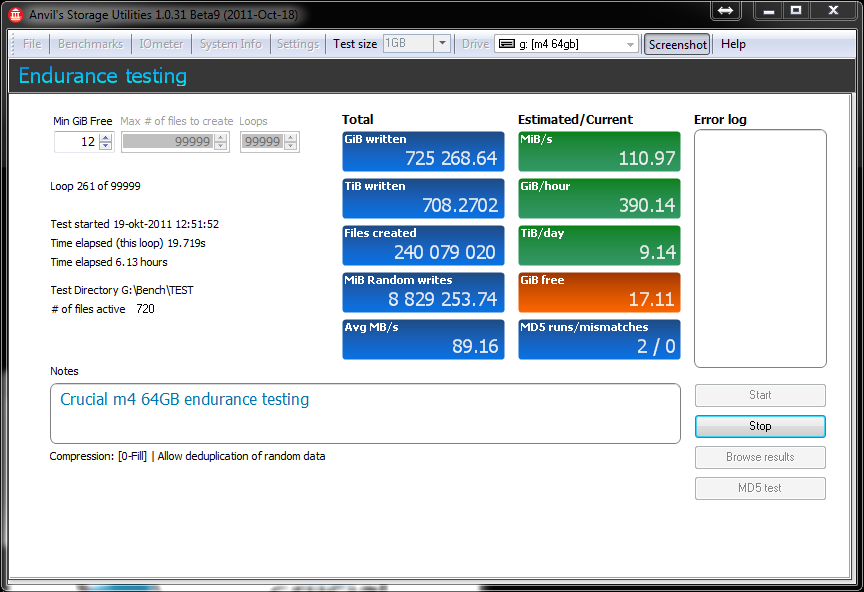Open the System Info menu
The height and width of the screenshot is (592, 864).
(x=230, y=44)
